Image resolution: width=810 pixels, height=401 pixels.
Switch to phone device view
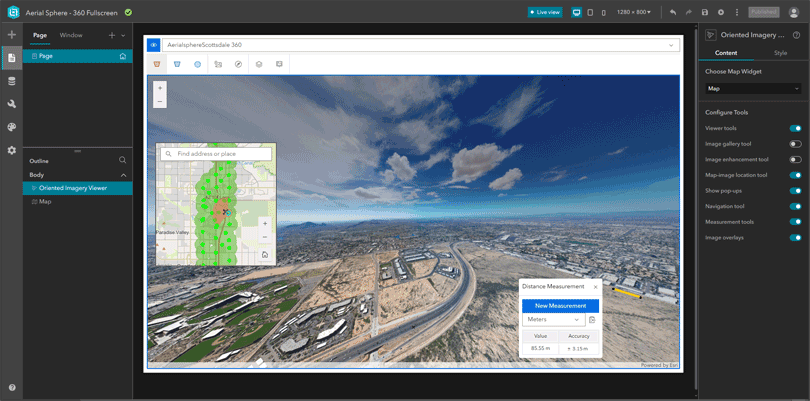click(603, 12)
